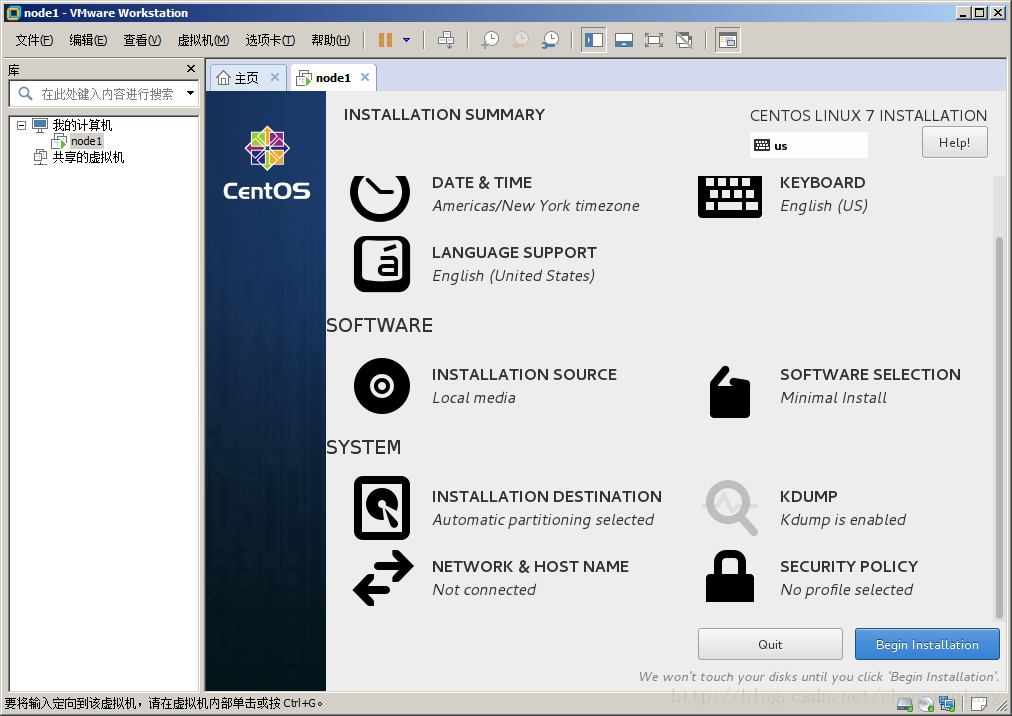The width and height of the screenshot is (1012, 716).
Task: Select node1 in the library tree
Action: point(86,141)
